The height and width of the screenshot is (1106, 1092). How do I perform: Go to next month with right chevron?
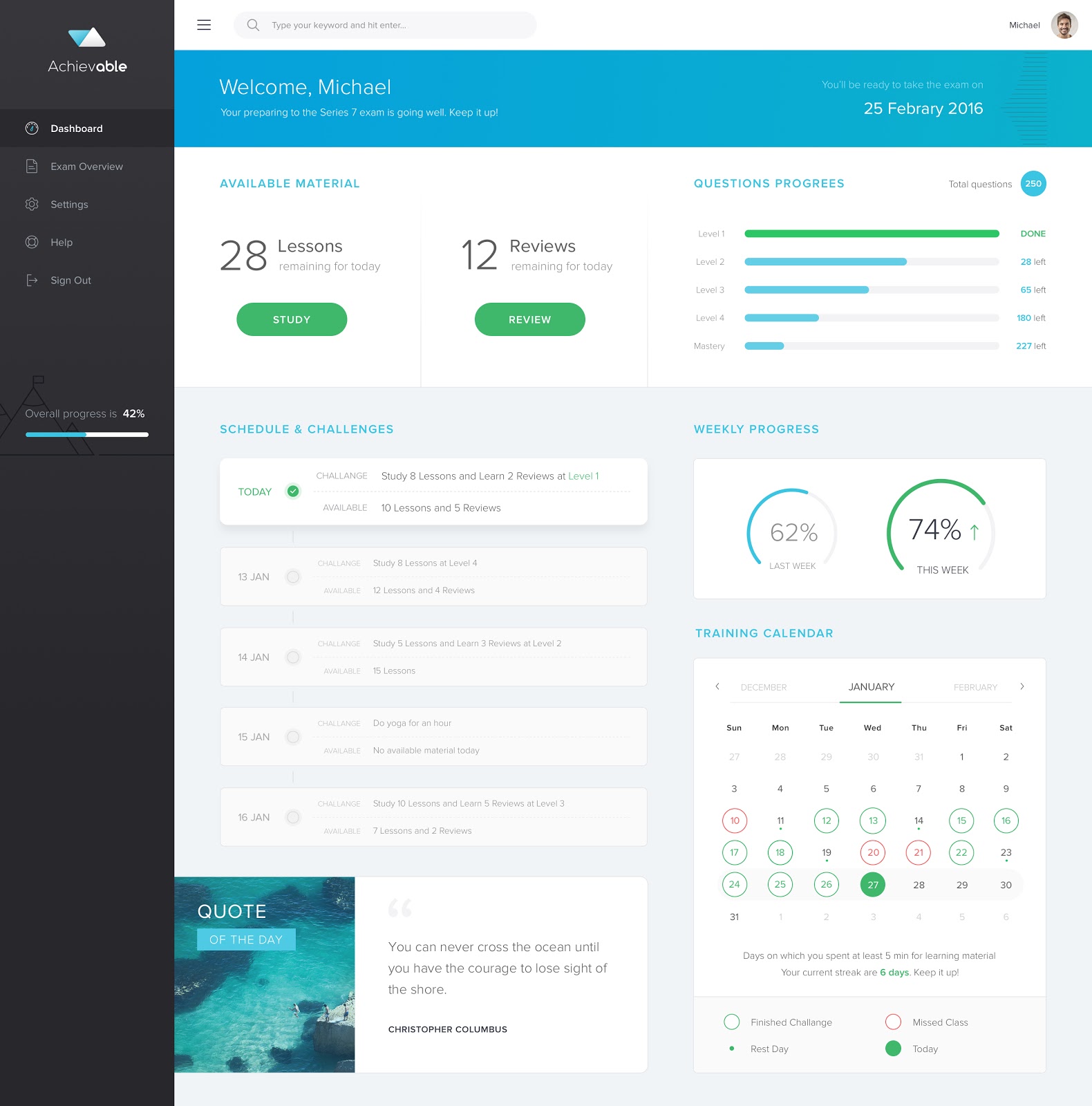click(x=1022, y=686)
